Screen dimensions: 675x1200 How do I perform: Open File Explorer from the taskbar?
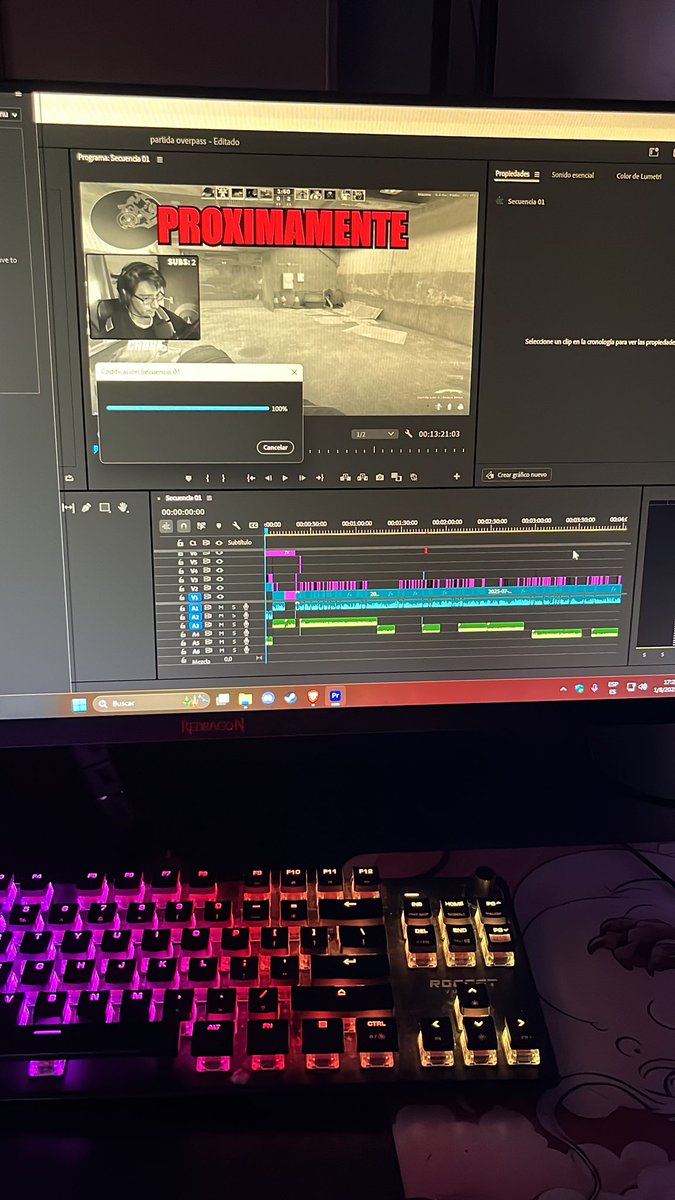[246, 699]
